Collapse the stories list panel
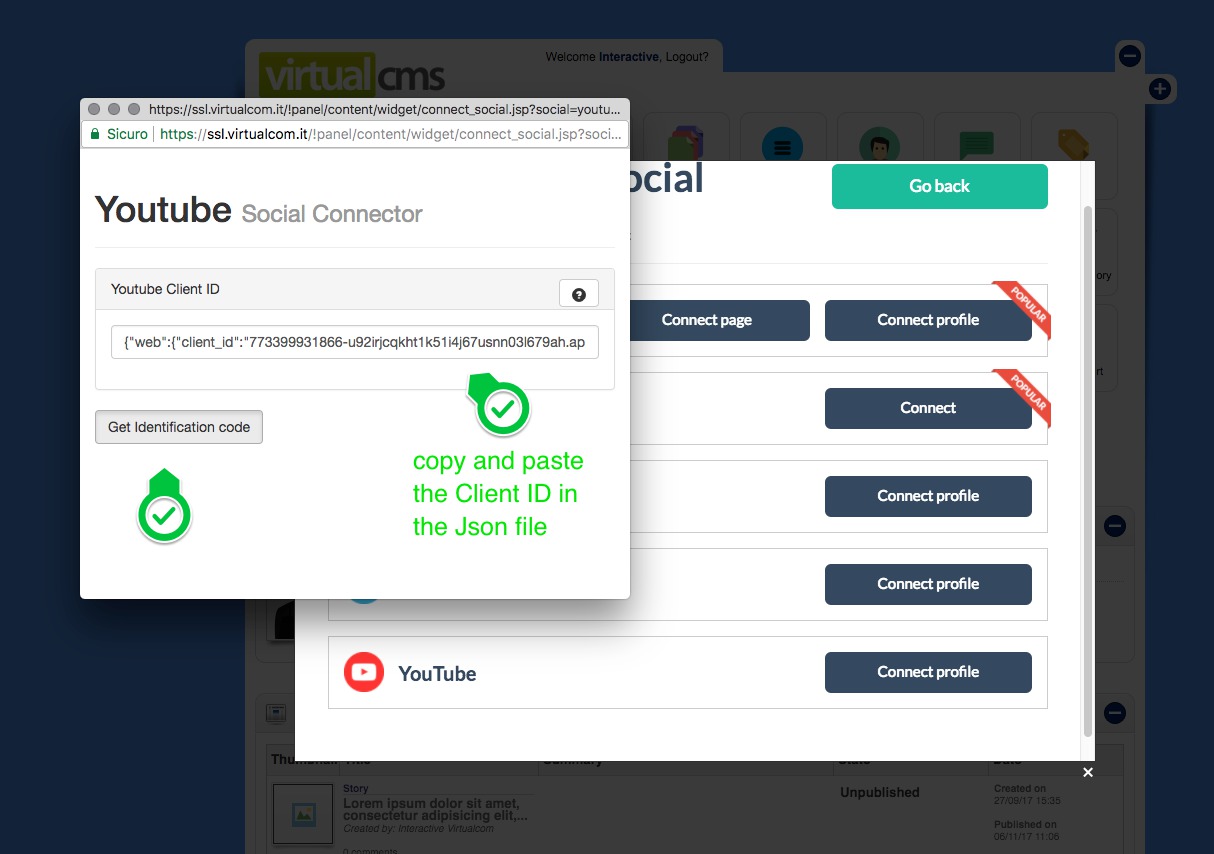This screenshot has height=854, width=1214. tap(1115, 713)
